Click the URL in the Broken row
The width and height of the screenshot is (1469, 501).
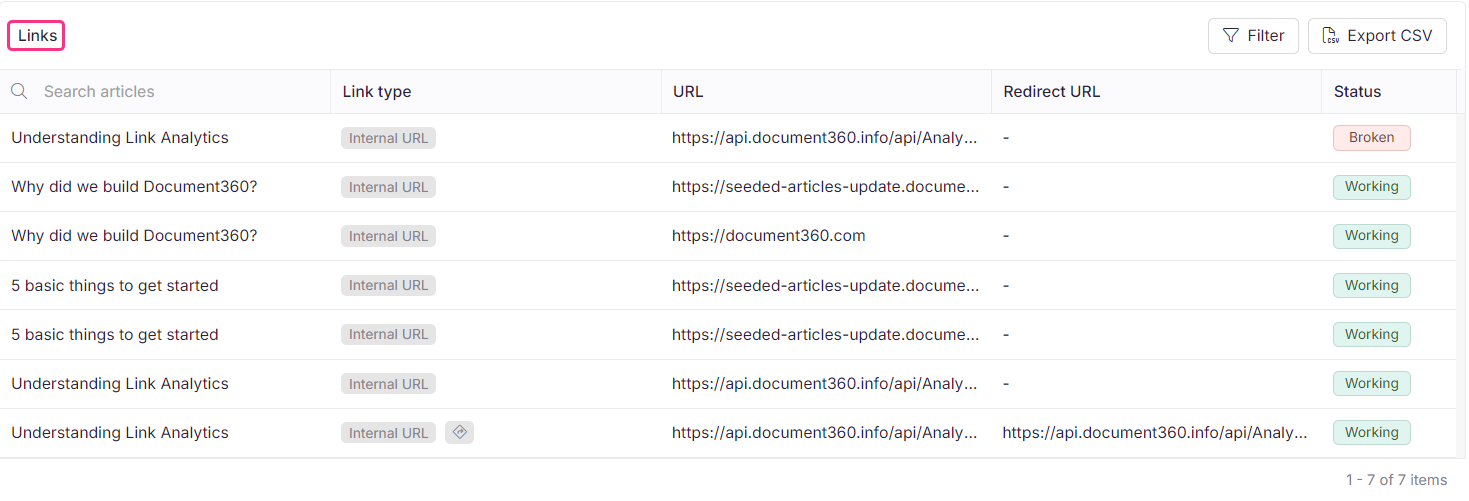[825, 138]
